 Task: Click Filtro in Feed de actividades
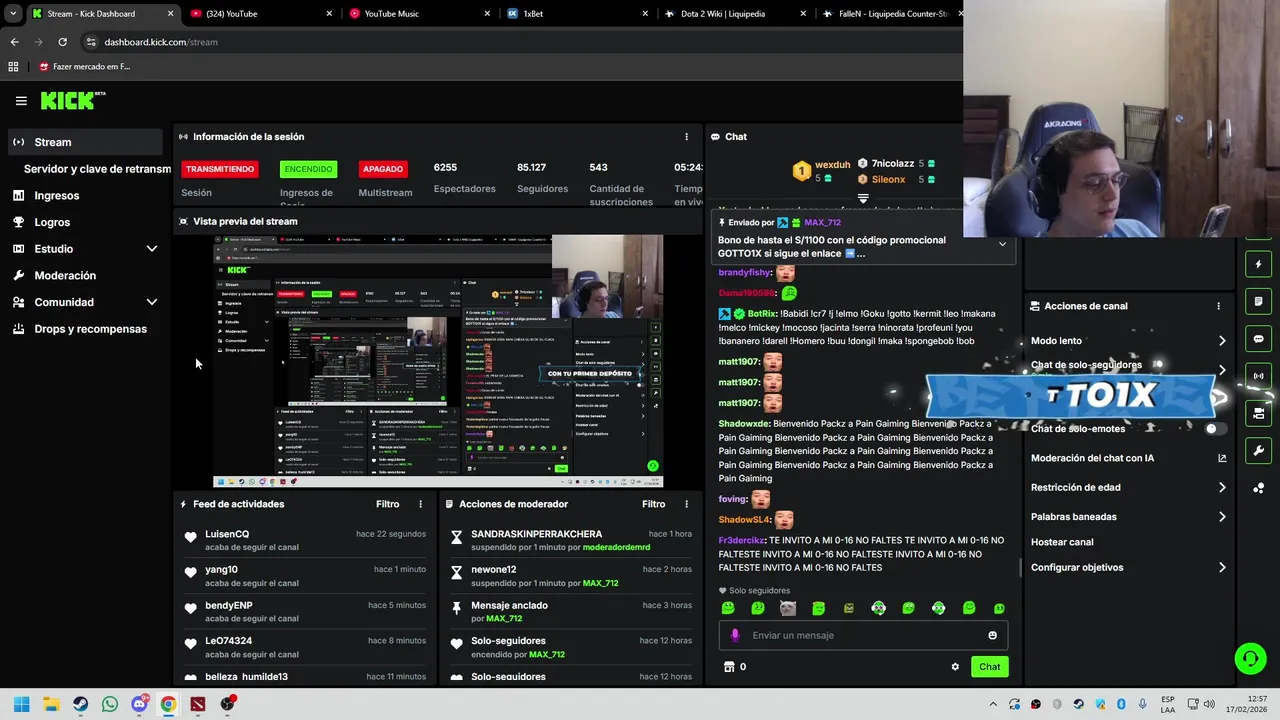[387, 504]
